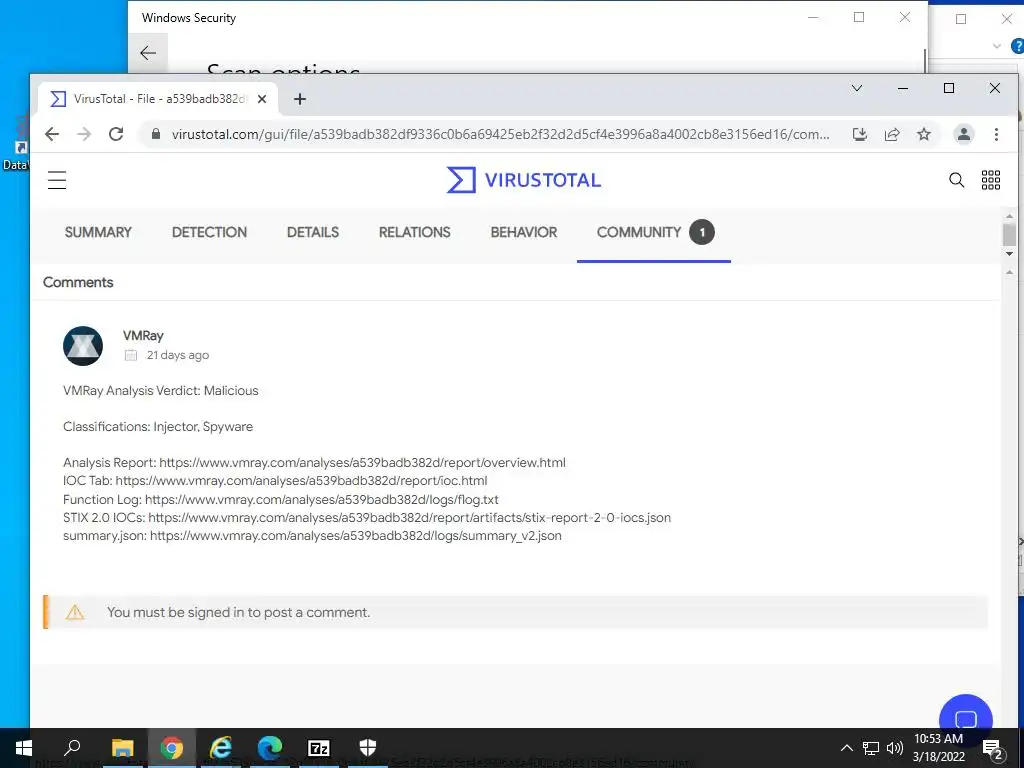Open the blue chat bubble widget
The width and height of the screenshot is (1024, 768).
click(965, 717)
